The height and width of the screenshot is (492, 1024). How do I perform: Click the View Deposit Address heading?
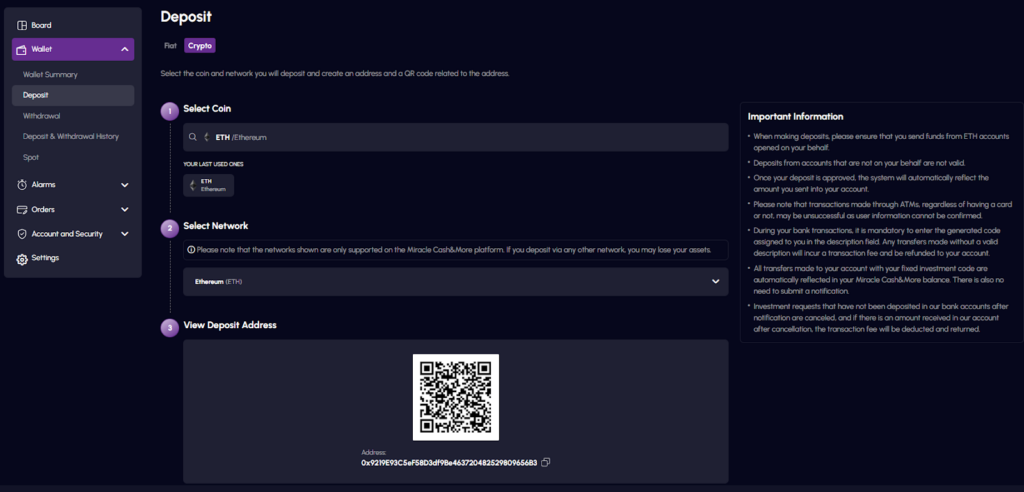click(x=230, y=325)
